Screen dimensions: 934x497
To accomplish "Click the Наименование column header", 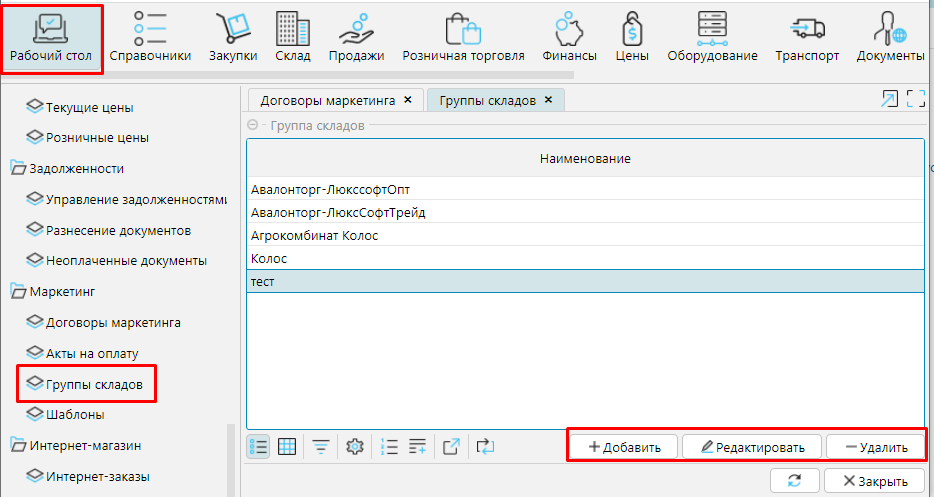I will coord(585,160).
